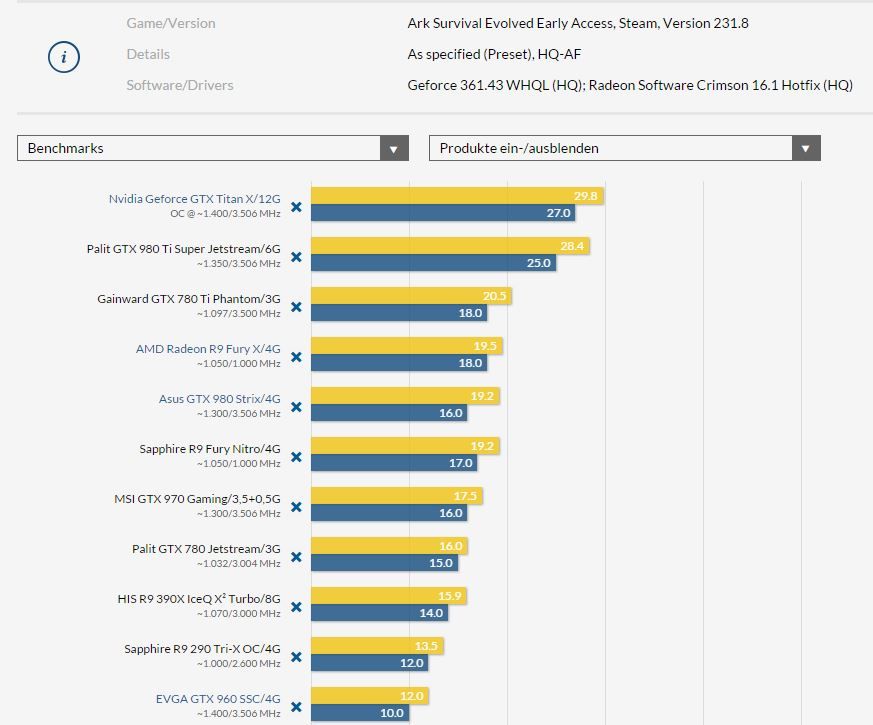Remove AMD Radeon R9 Fury X entry
The width and height of the screenshot is (873, 725).
[296, 357]
